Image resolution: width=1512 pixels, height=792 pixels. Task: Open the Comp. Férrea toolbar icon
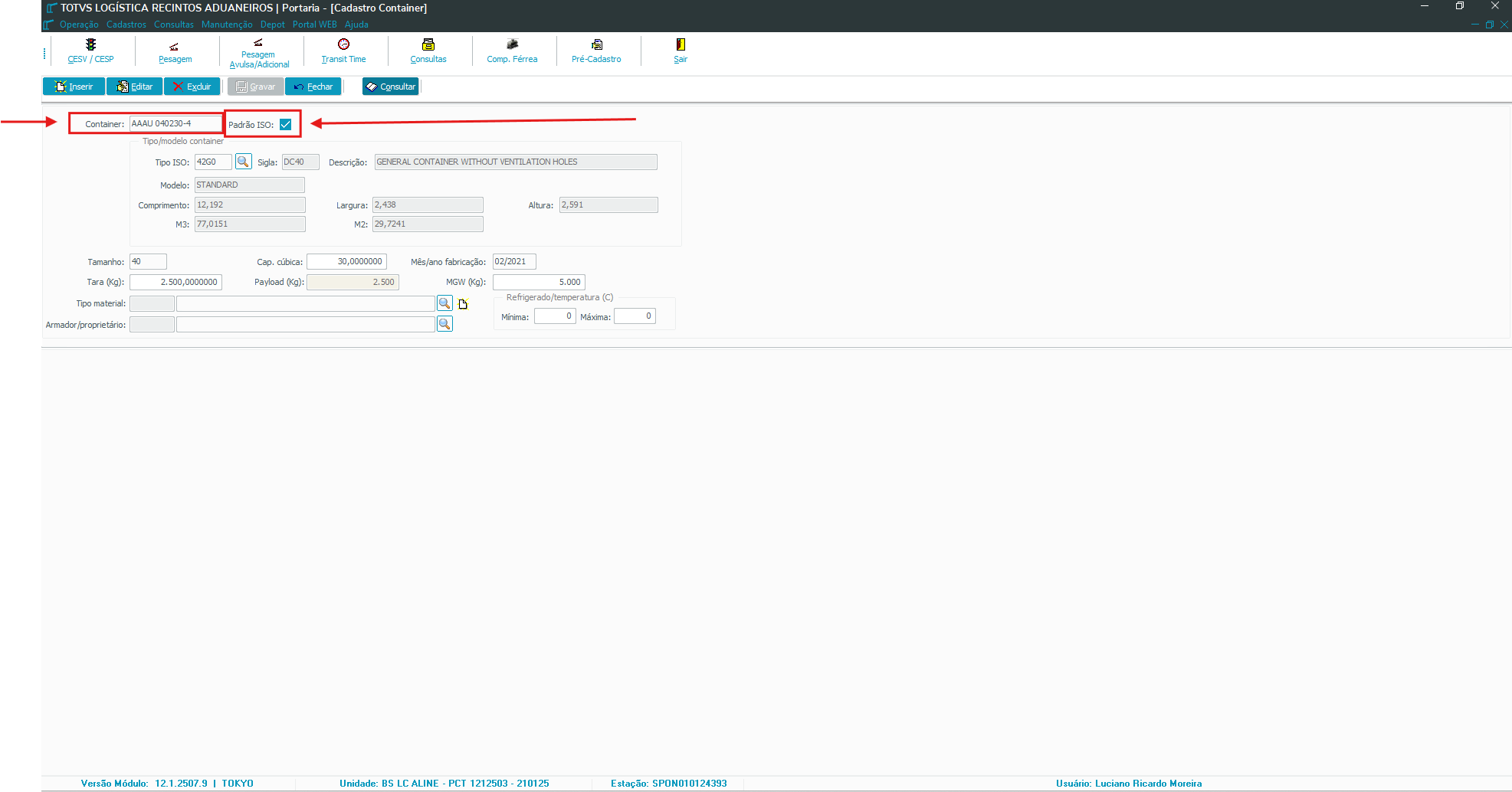click(x=512, y=44)
